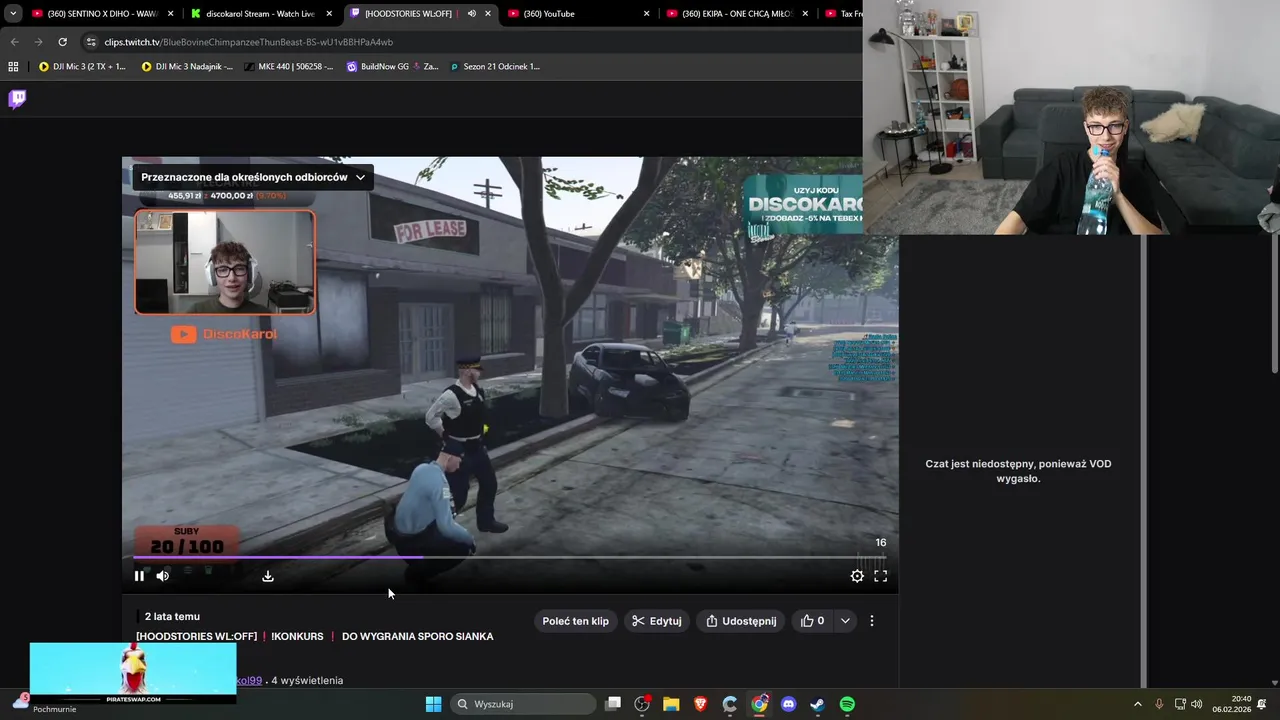
Task: Open notifications bell in system tray
Action: pyautogui.click(x=1262, y=704)
